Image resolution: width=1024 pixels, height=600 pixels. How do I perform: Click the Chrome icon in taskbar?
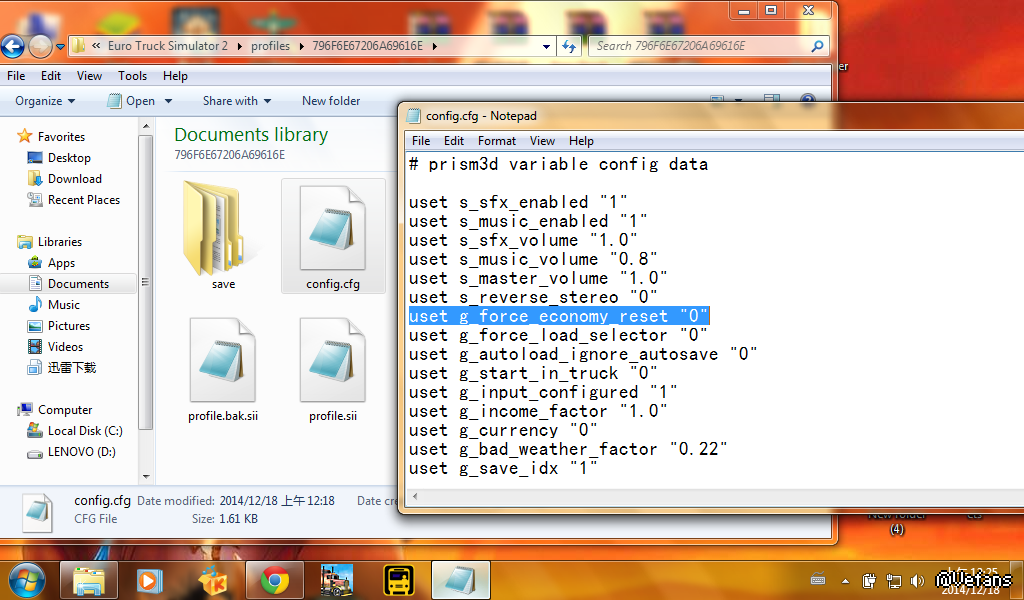[275, 580]
